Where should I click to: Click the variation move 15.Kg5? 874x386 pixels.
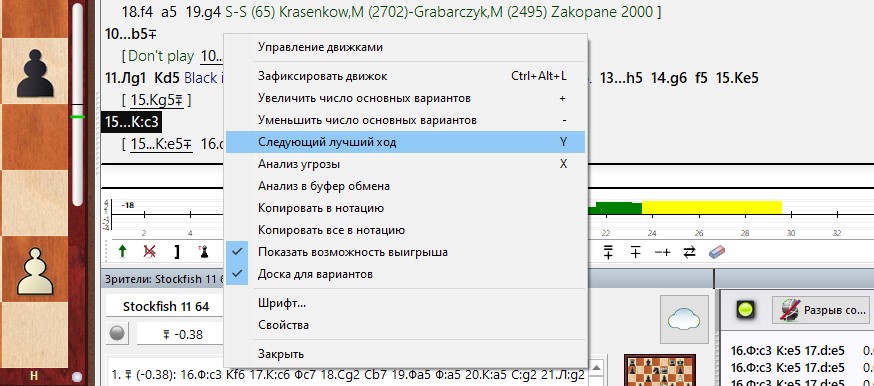pyautogui.click(x=156, y=100)
